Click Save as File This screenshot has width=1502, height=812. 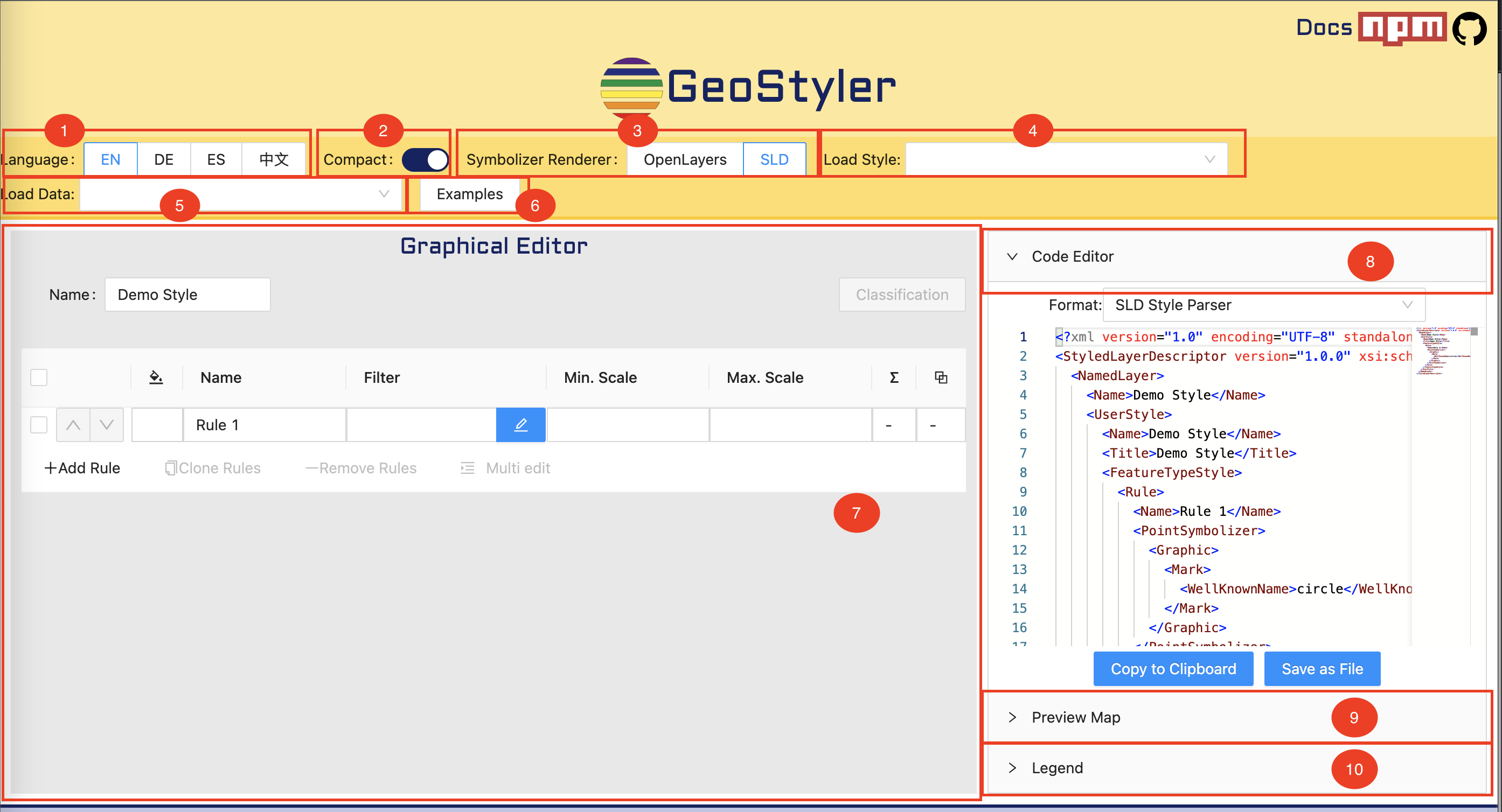(x=1322, y=669)
